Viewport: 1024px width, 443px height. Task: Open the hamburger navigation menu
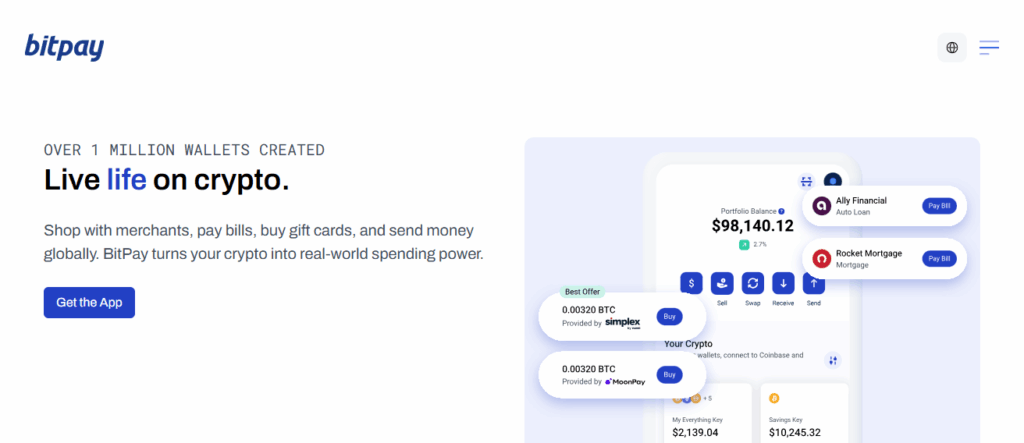[x=989, y=47]
